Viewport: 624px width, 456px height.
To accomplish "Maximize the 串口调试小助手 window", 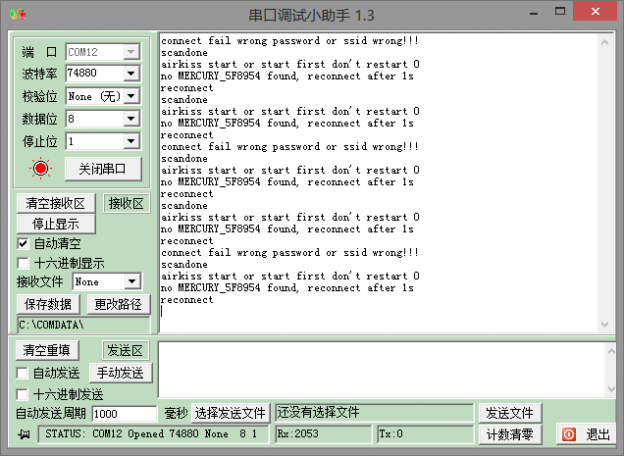I will click(x=560, y=12).
